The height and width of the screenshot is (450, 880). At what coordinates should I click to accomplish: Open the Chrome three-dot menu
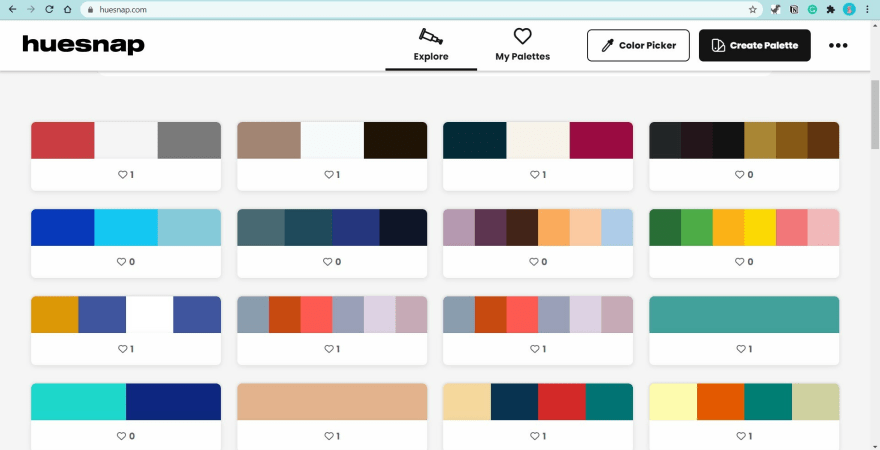868,10
